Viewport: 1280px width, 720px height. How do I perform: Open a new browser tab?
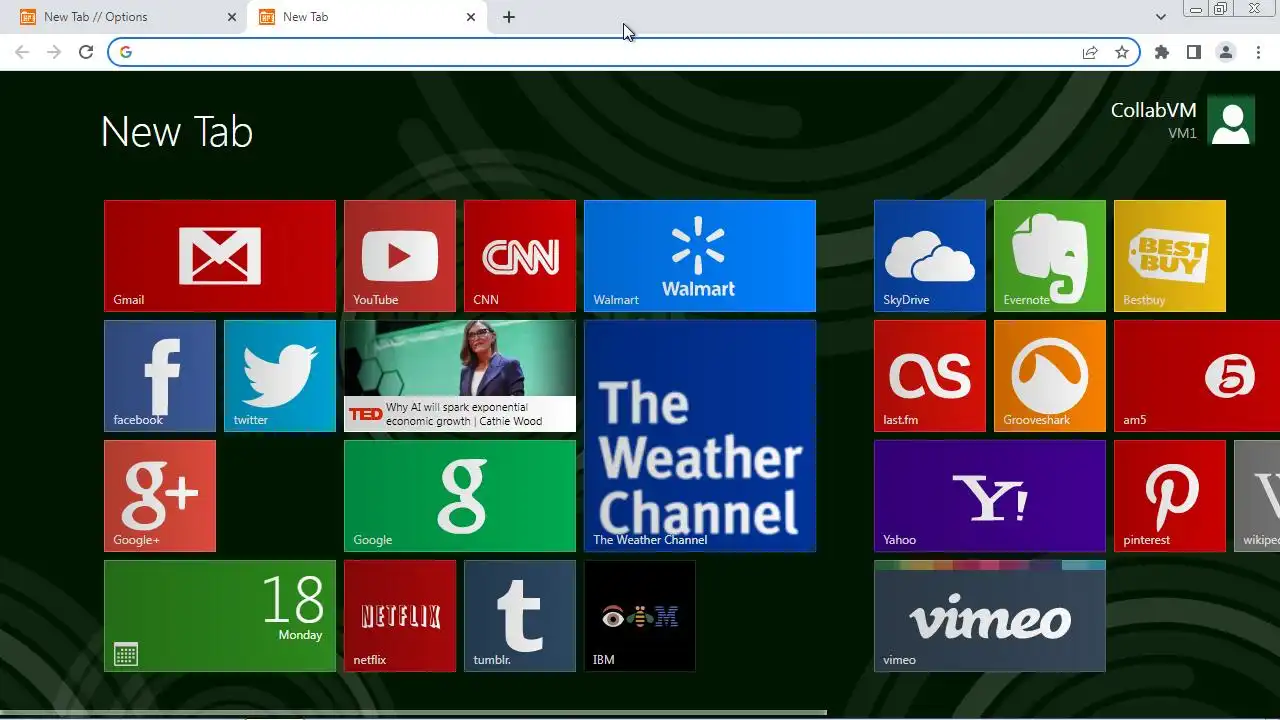(509, 17)
